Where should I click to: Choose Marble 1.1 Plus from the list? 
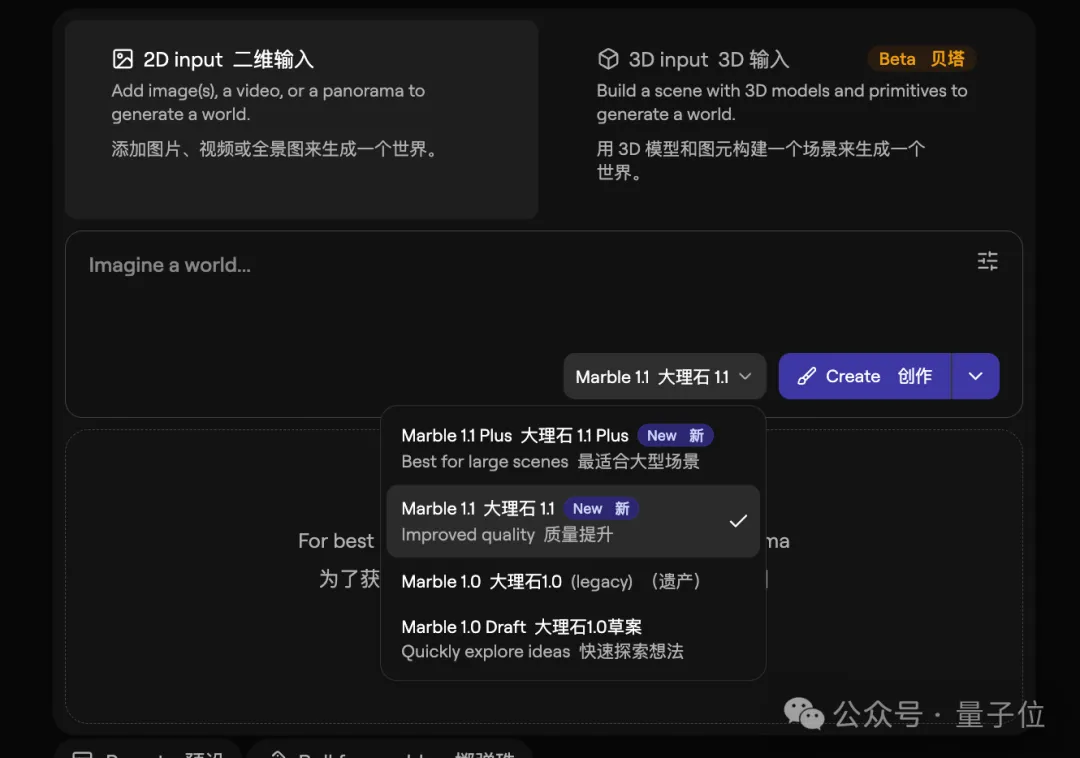[514, 447]
